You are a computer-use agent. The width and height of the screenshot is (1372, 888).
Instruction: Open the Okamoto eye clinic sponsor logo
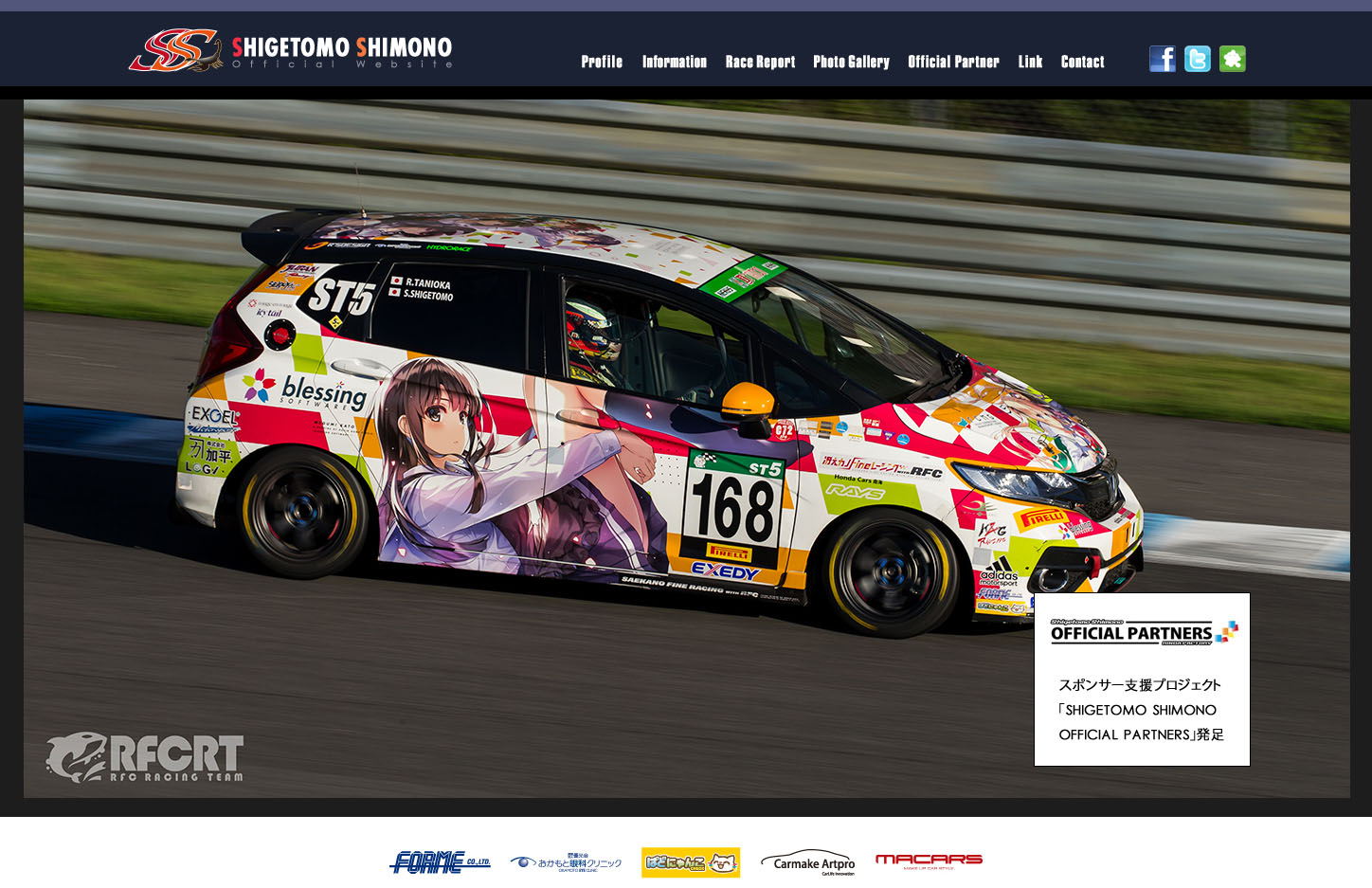[x=566, y=862]
